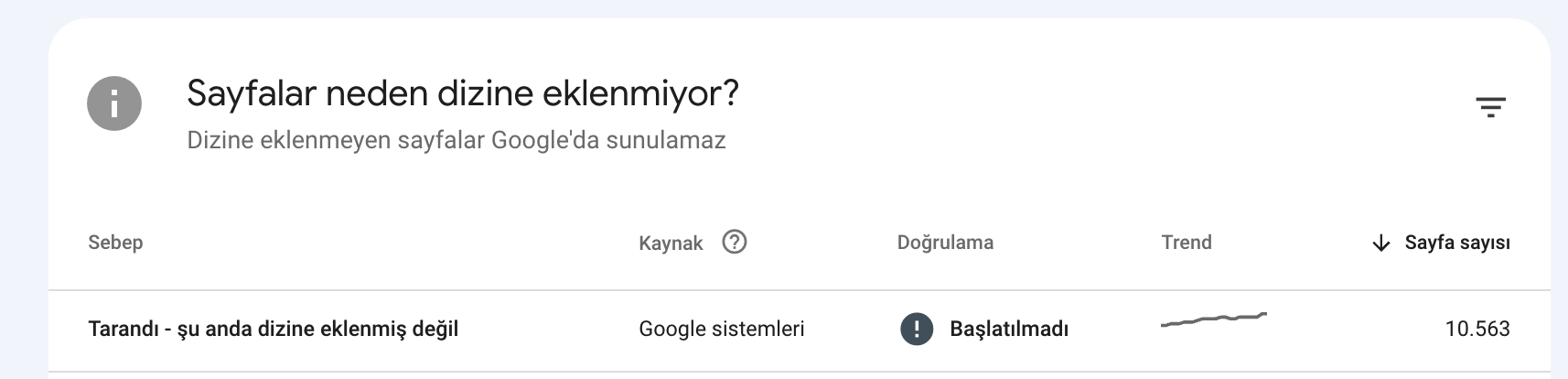This screenshot has height=379, width=1568.
Task: Click the Google sistemleri cell
Action: [x=722, y=329]
